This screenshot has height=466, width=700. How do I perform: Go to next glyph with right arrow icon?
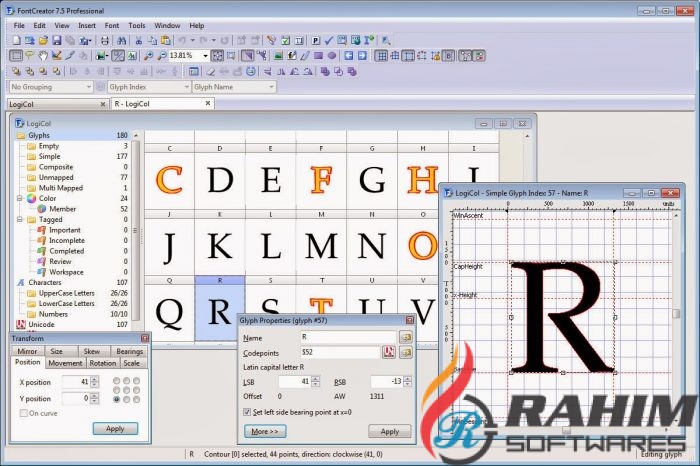362,56
